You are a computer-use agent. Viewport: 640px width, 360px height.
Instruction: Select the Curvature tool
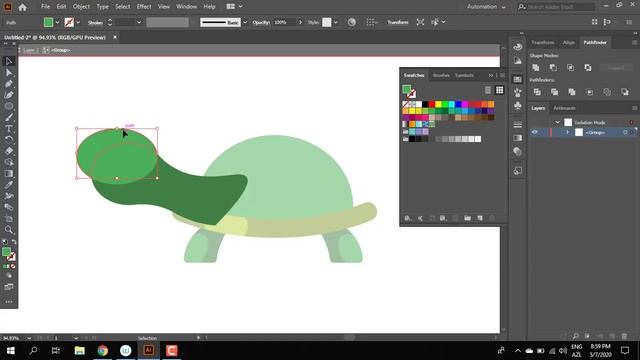click(x=9, y=95)
